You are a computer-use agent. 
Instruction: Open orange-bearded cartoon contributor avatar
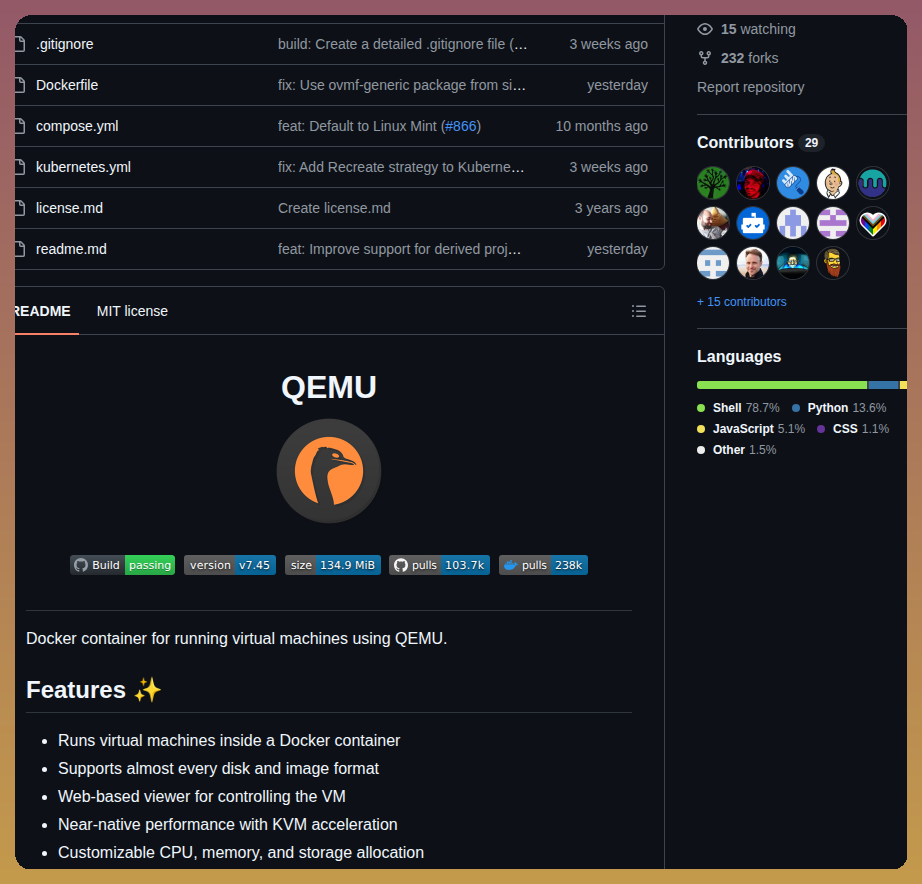(833, 263)
